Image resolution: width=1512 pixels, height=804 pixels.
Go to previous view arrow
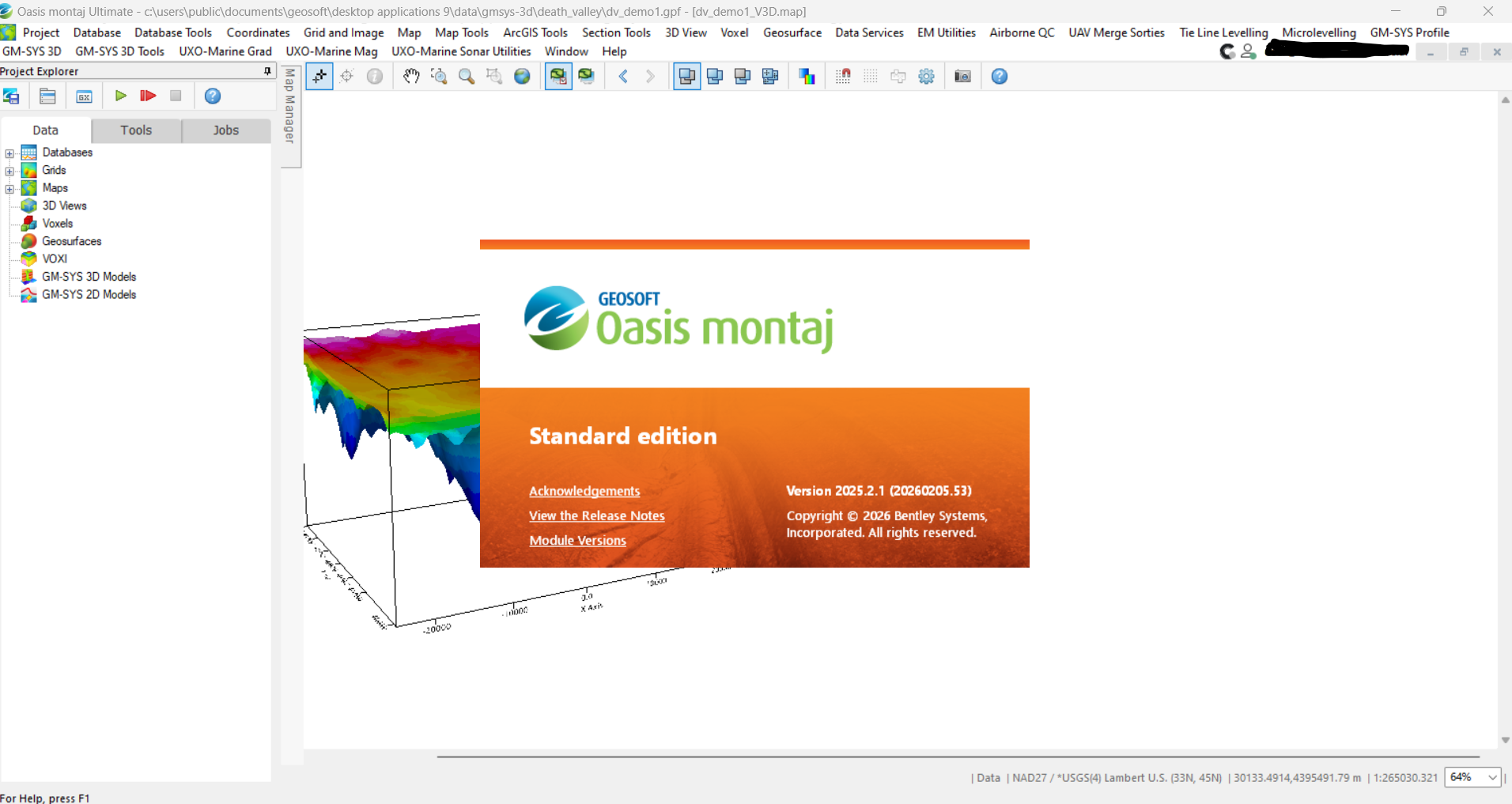point(623,77)
